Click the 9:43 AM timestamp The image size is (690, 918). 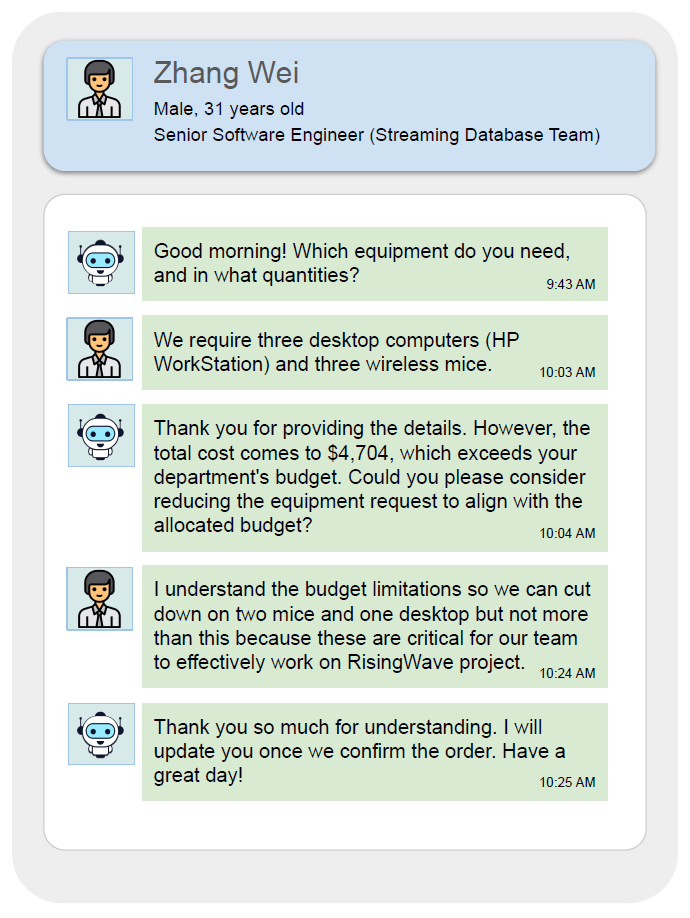click(x=570, y=285)
